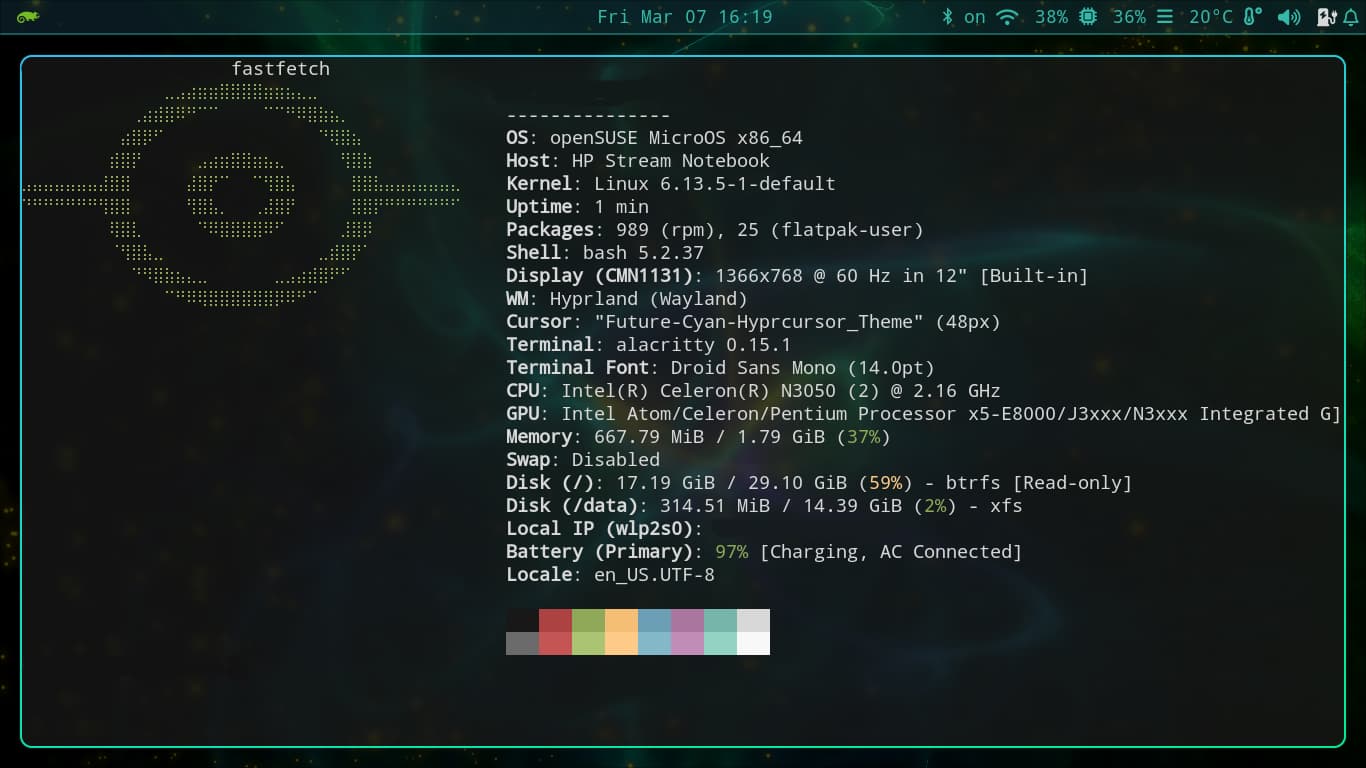Click the WM Hyprland (Wayland) line
1366x768 pixels.
(x=627, y=299)
